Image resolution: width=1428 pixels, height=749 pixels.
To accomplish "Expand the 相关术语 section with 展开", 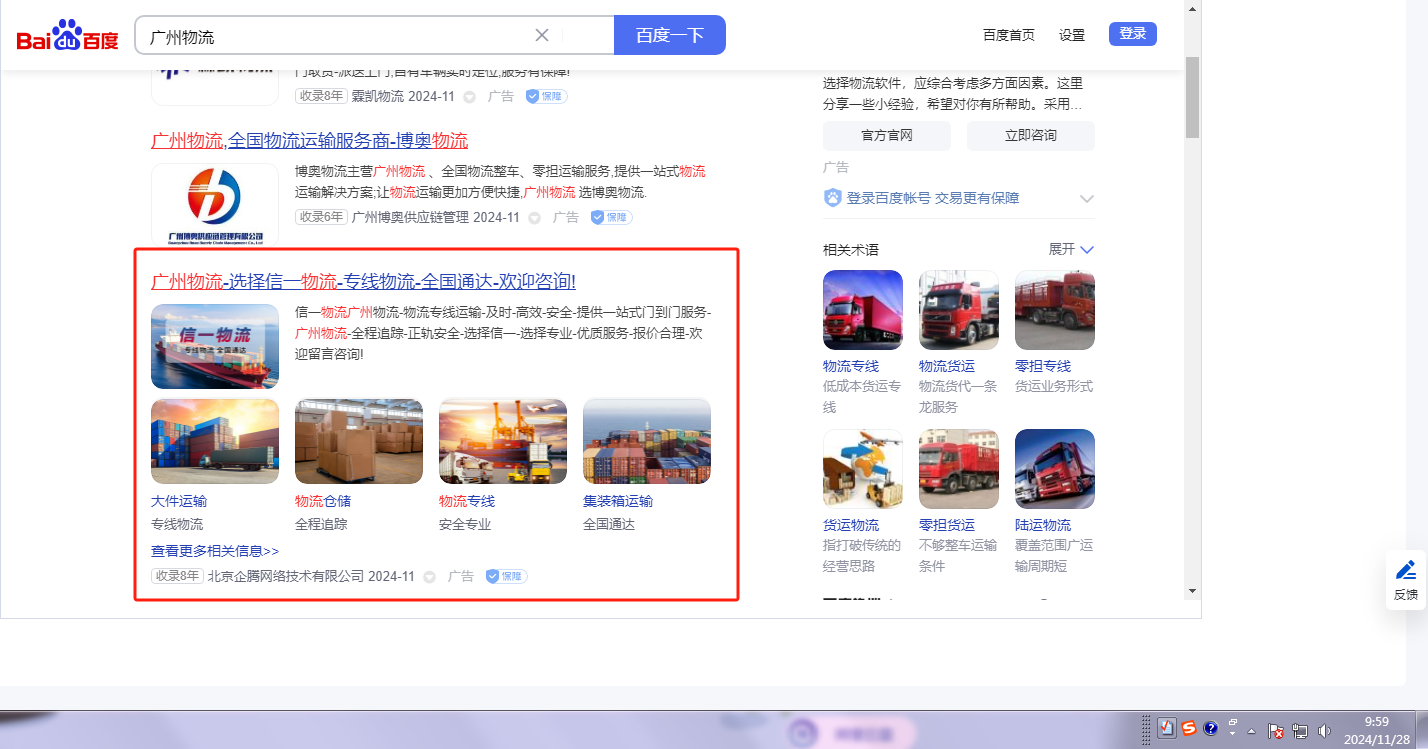I will click(1071, 249).
